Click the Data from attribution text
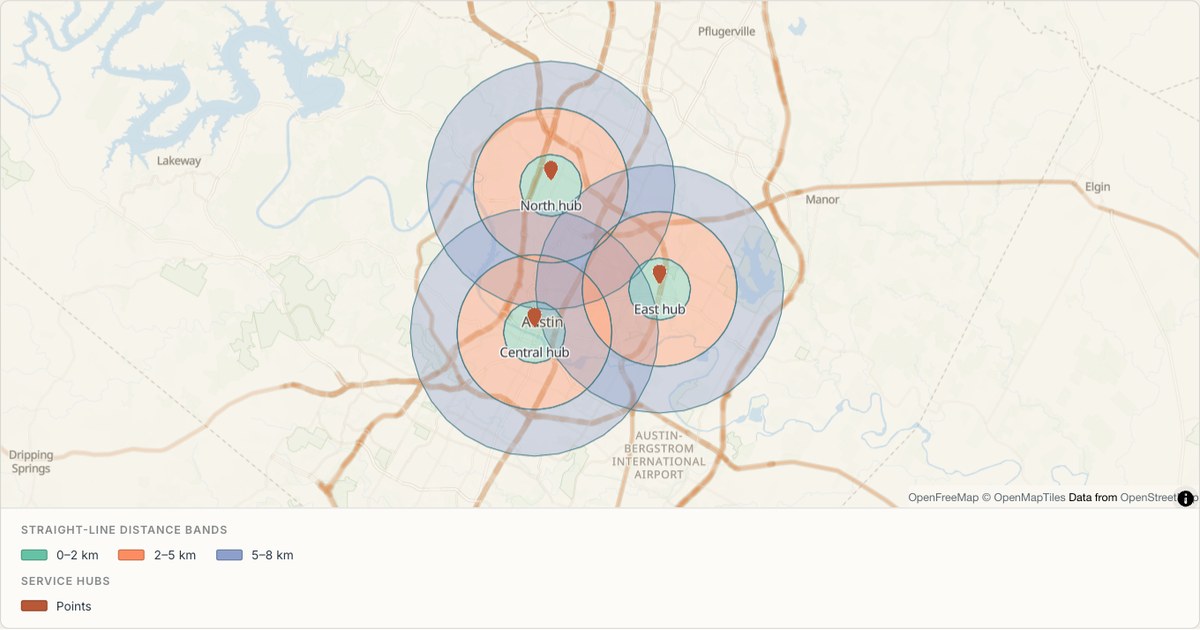 coord(1093,497)
